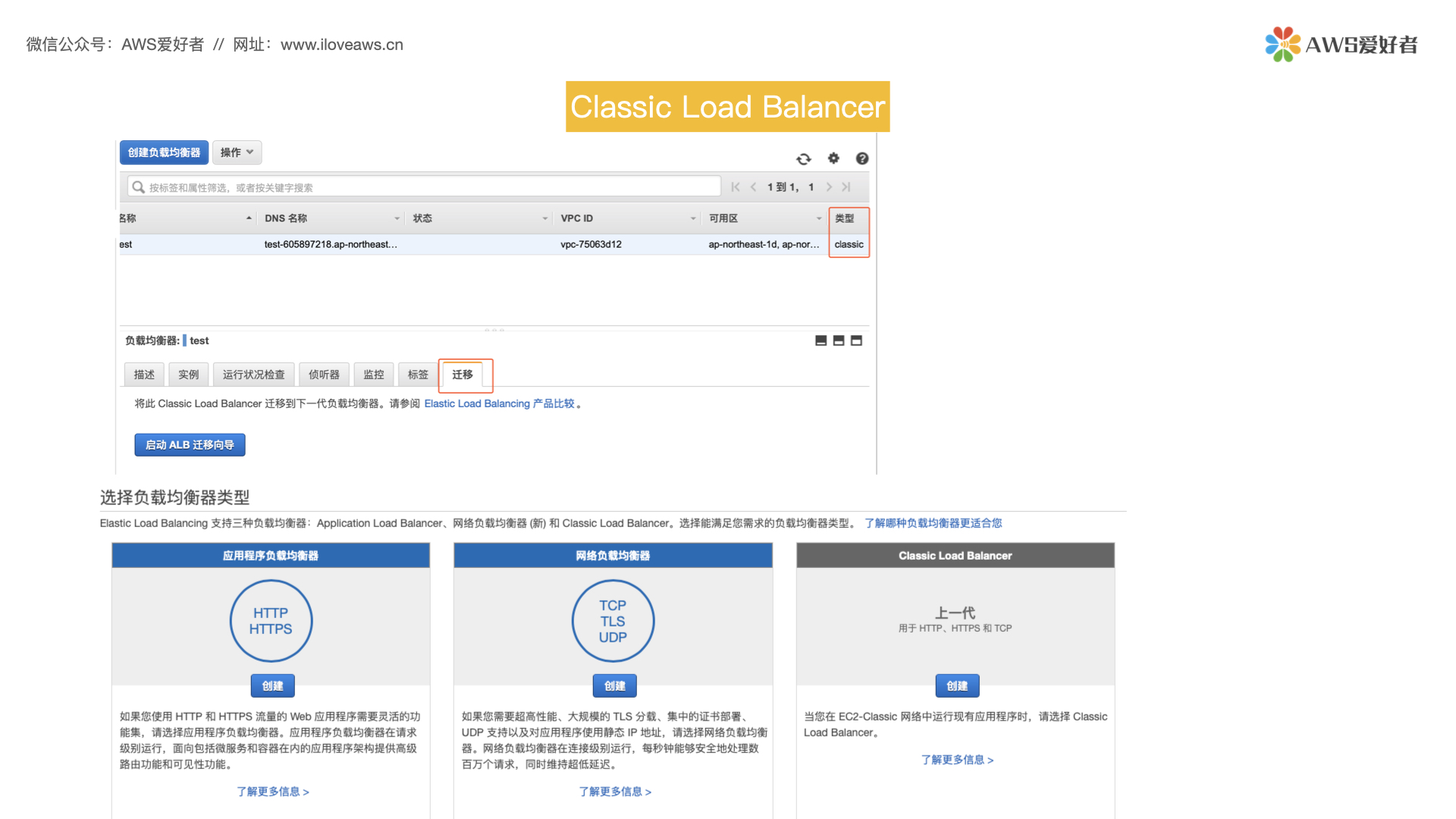Click the HTTP HTTPS circle icon
The width and height of the screenshot is (1456, 819).
click(x=271, y=621)
